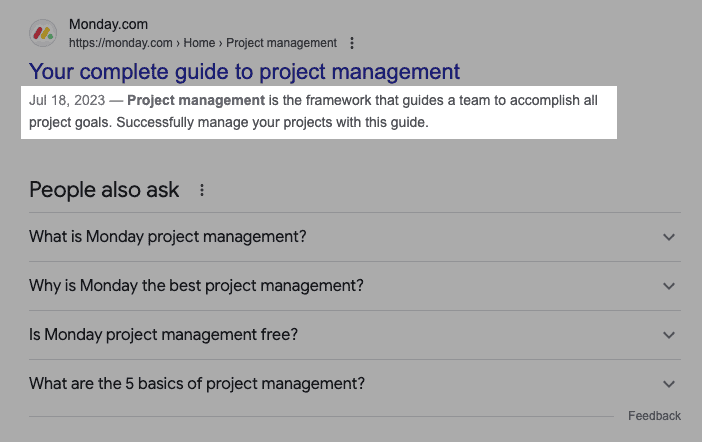
Task: Click the bold 'Project management' snippet text
Action: 196,100
